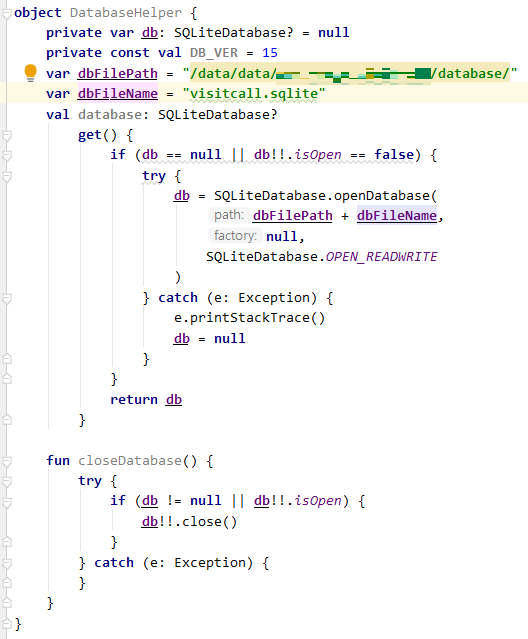Viewport: 528px width, 639px height.
Task: Click 'close()' method call
Action: 209,522
